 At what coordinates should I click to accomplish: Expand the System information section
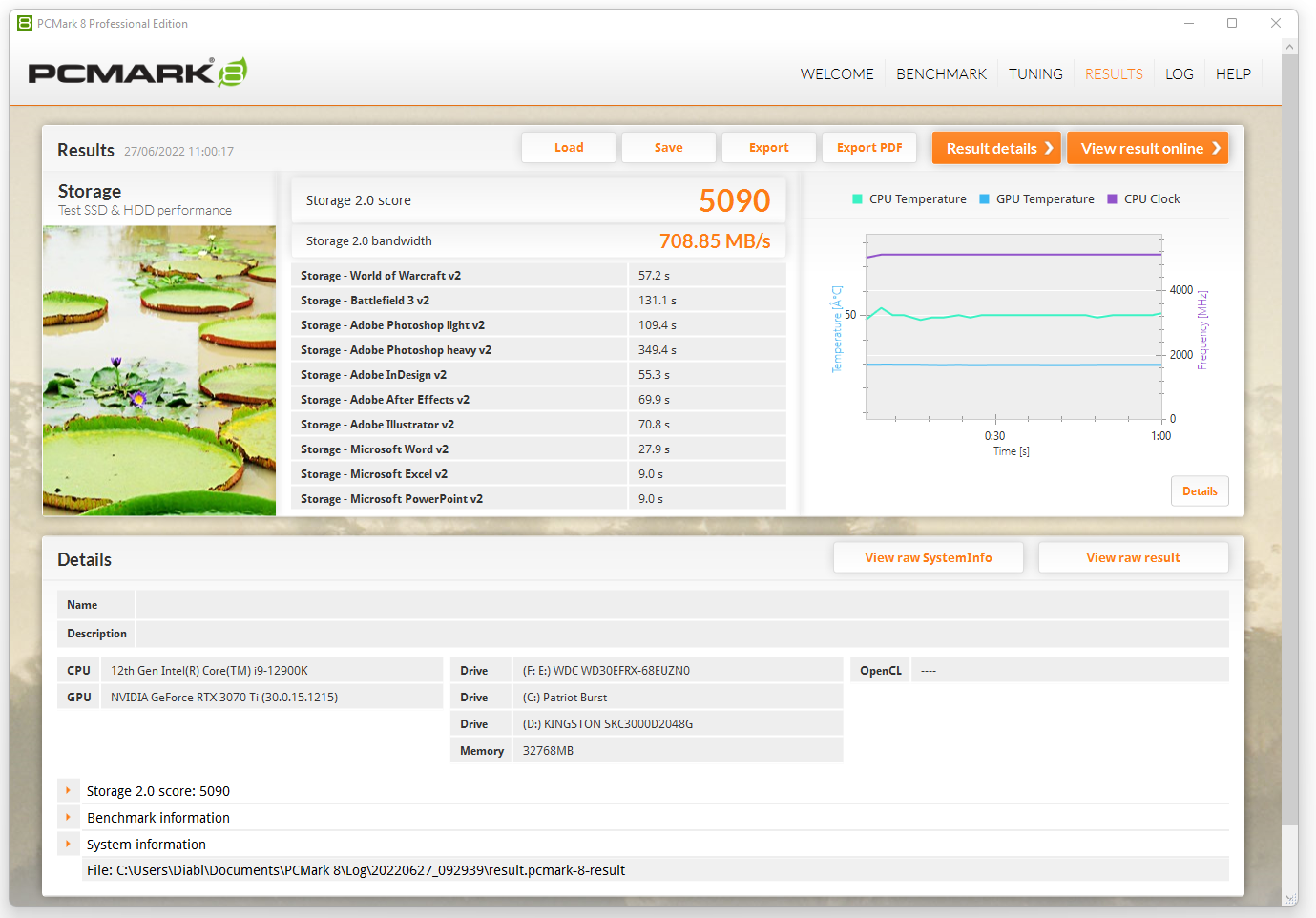(68, 845)
